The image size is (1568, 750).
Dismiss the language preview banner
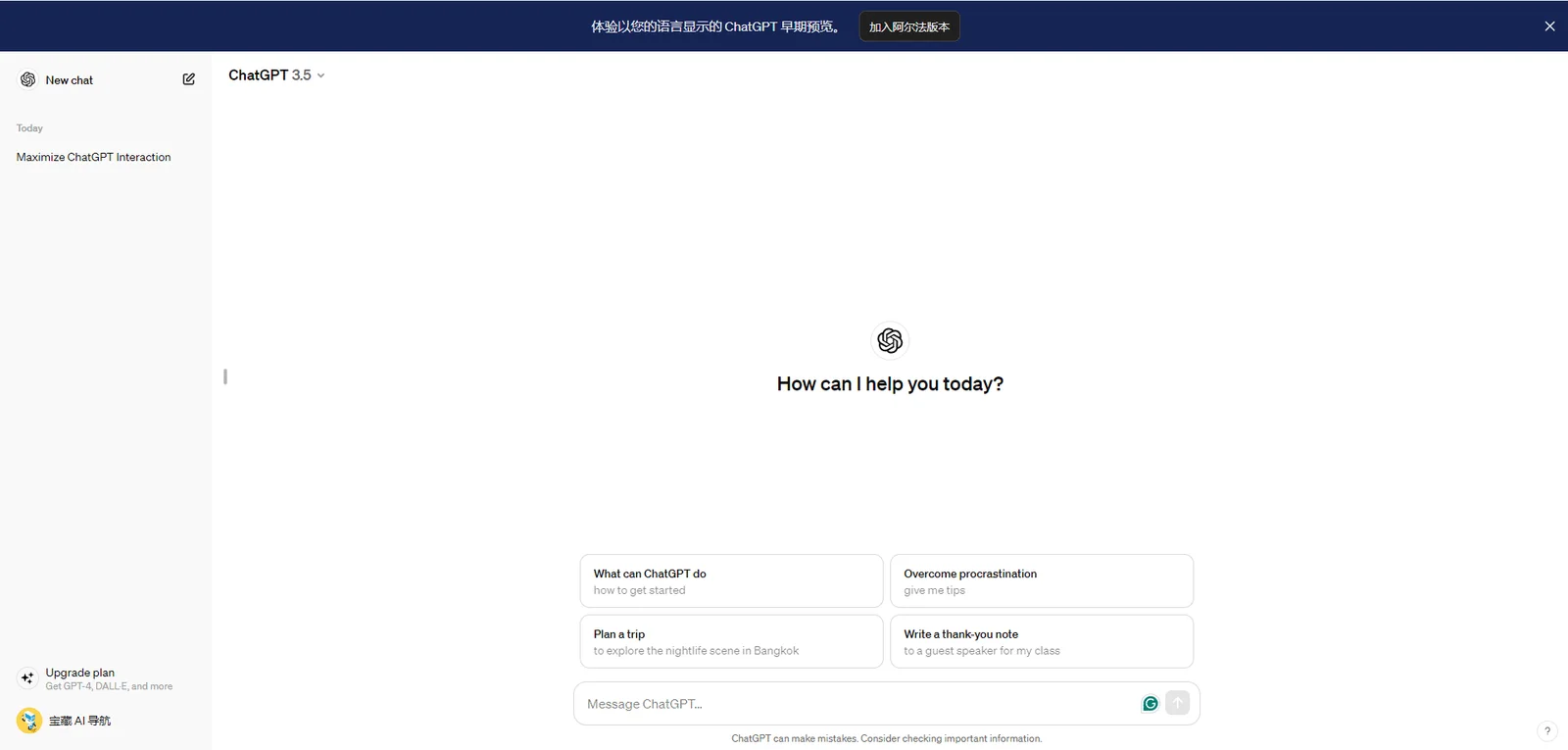(1549, 26)
